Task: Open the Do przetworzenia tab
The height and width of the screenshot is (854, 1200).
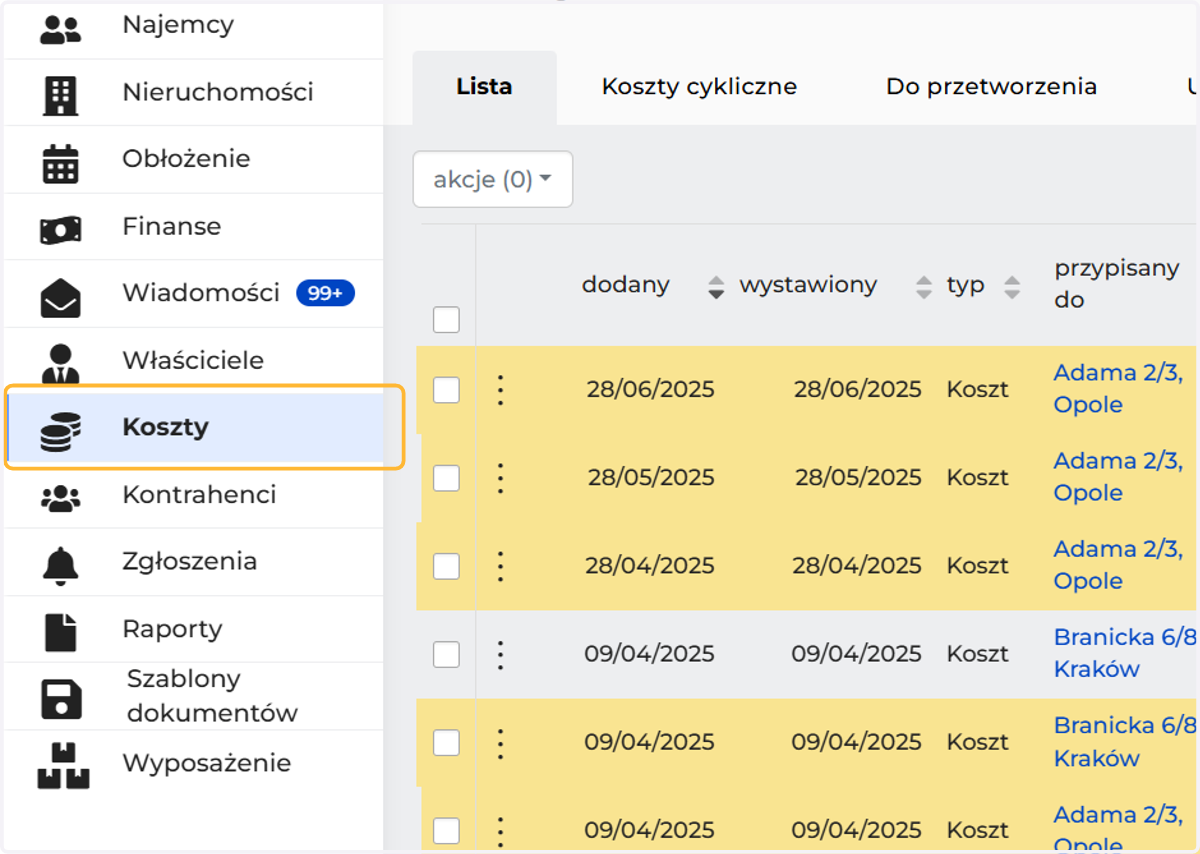Action: point(991,87)
